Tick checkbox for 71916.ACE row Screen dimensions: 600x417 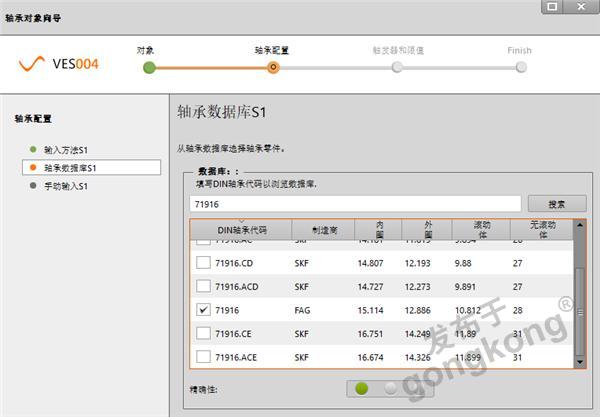point(203,357)
